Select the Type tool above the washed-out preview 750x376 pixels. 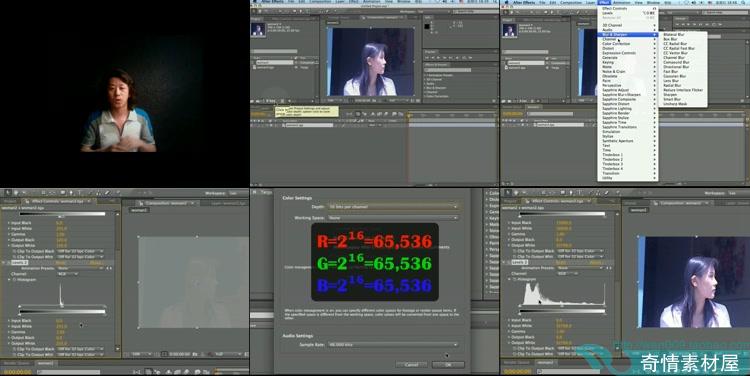tap(79, 192)
